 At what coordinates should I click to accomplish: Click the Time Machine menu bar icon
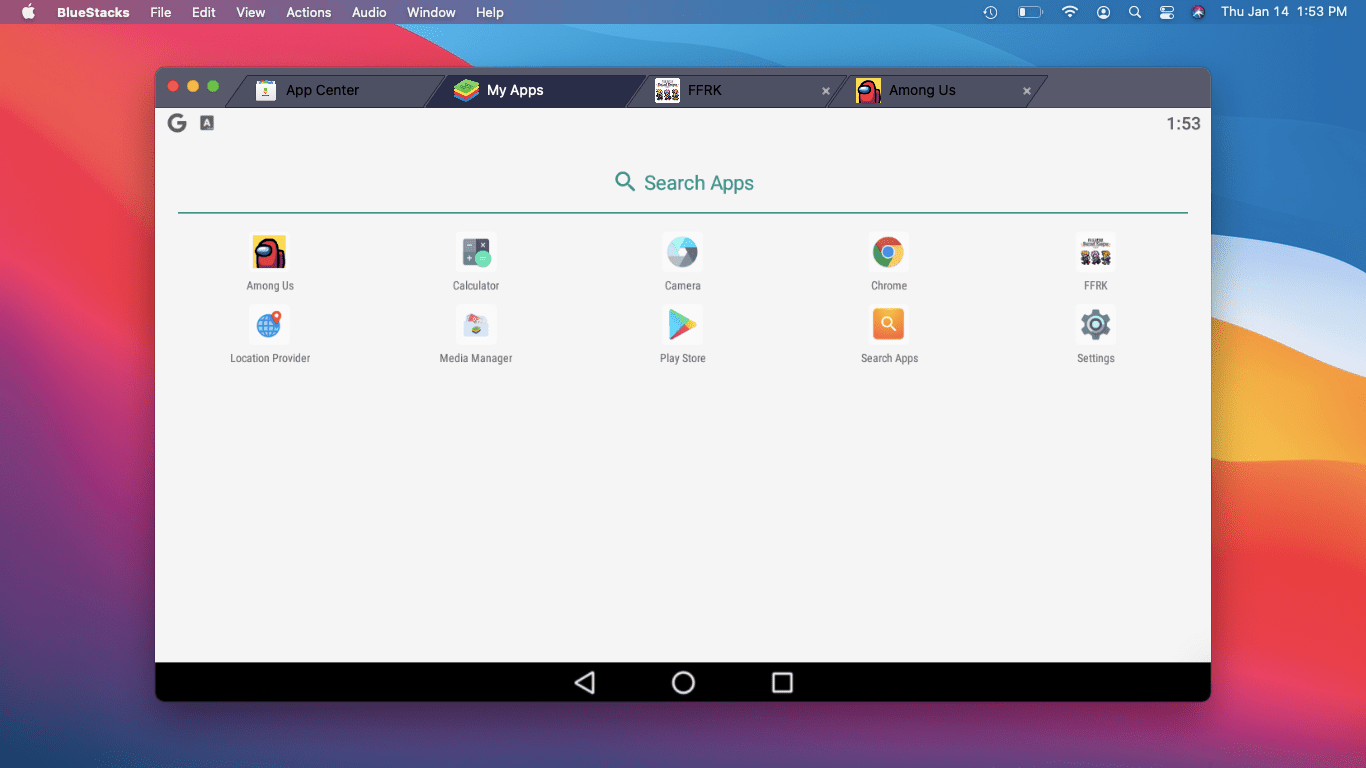pos(990,12)
